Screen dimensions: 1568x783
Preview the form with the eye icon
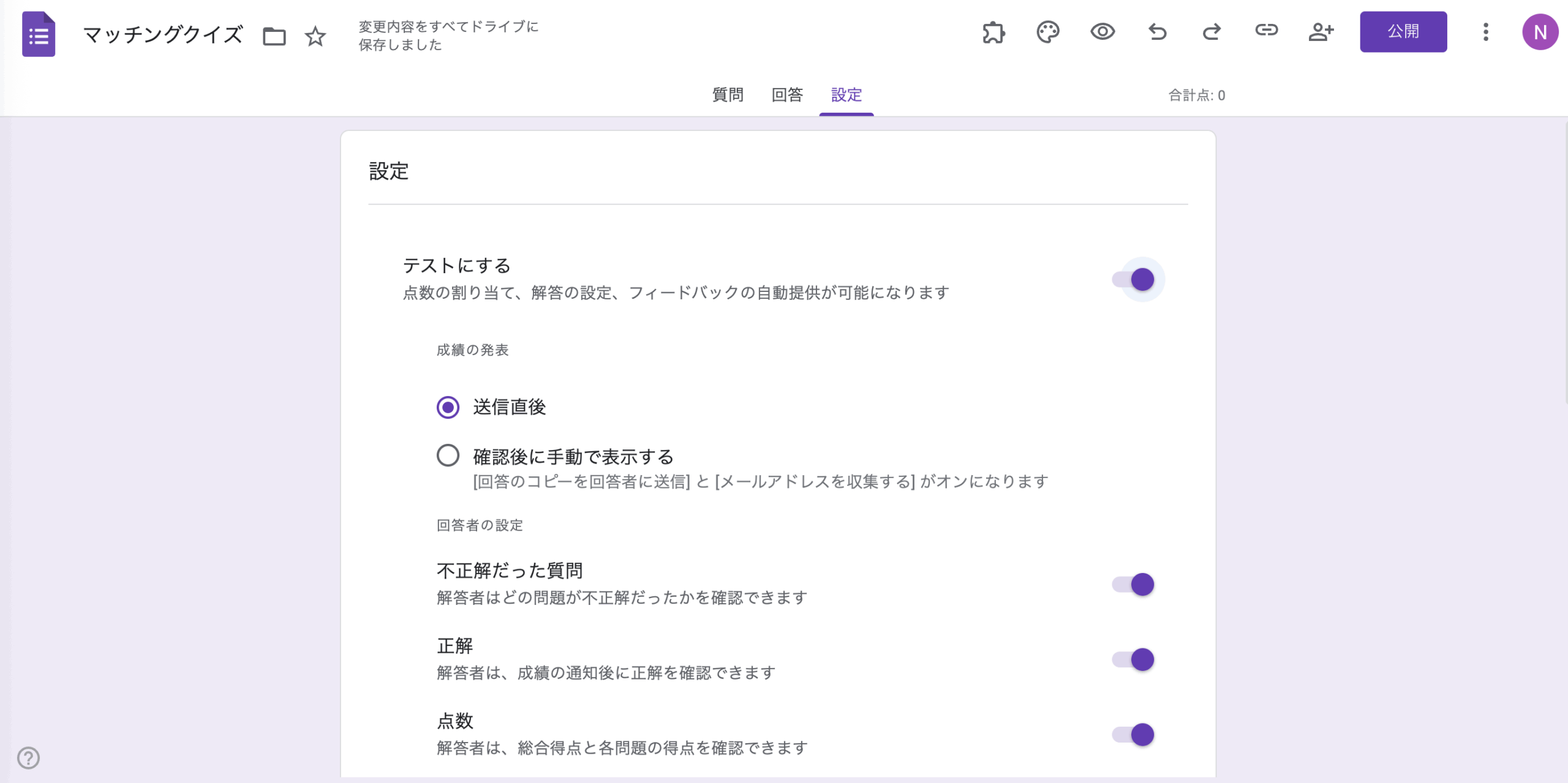[1102, 32]
